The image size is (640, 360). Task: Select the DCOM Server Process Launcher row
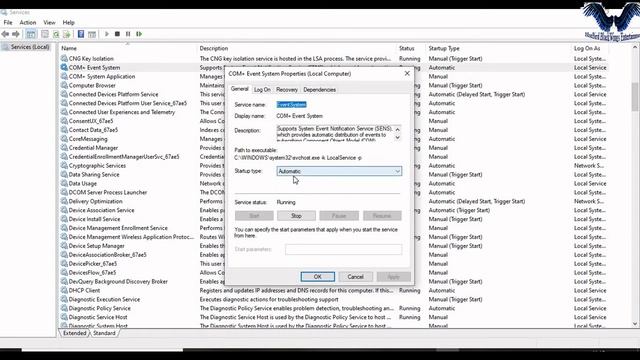point(333,192)
